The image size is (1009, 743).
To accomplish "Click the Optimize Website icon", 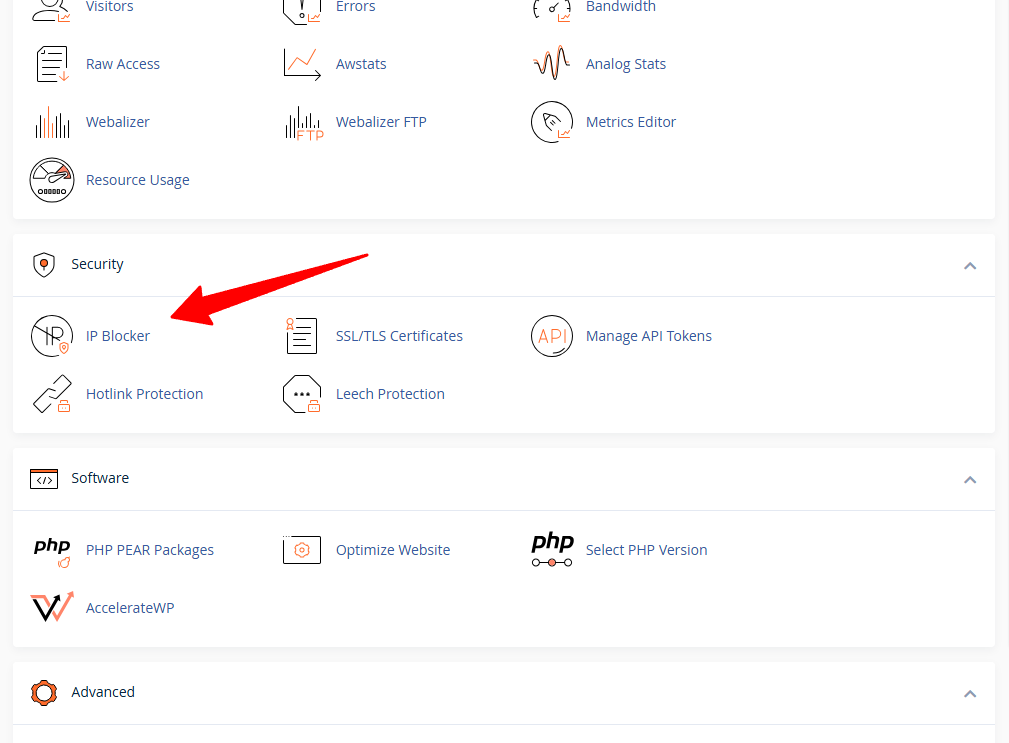I will click(302, 549).
